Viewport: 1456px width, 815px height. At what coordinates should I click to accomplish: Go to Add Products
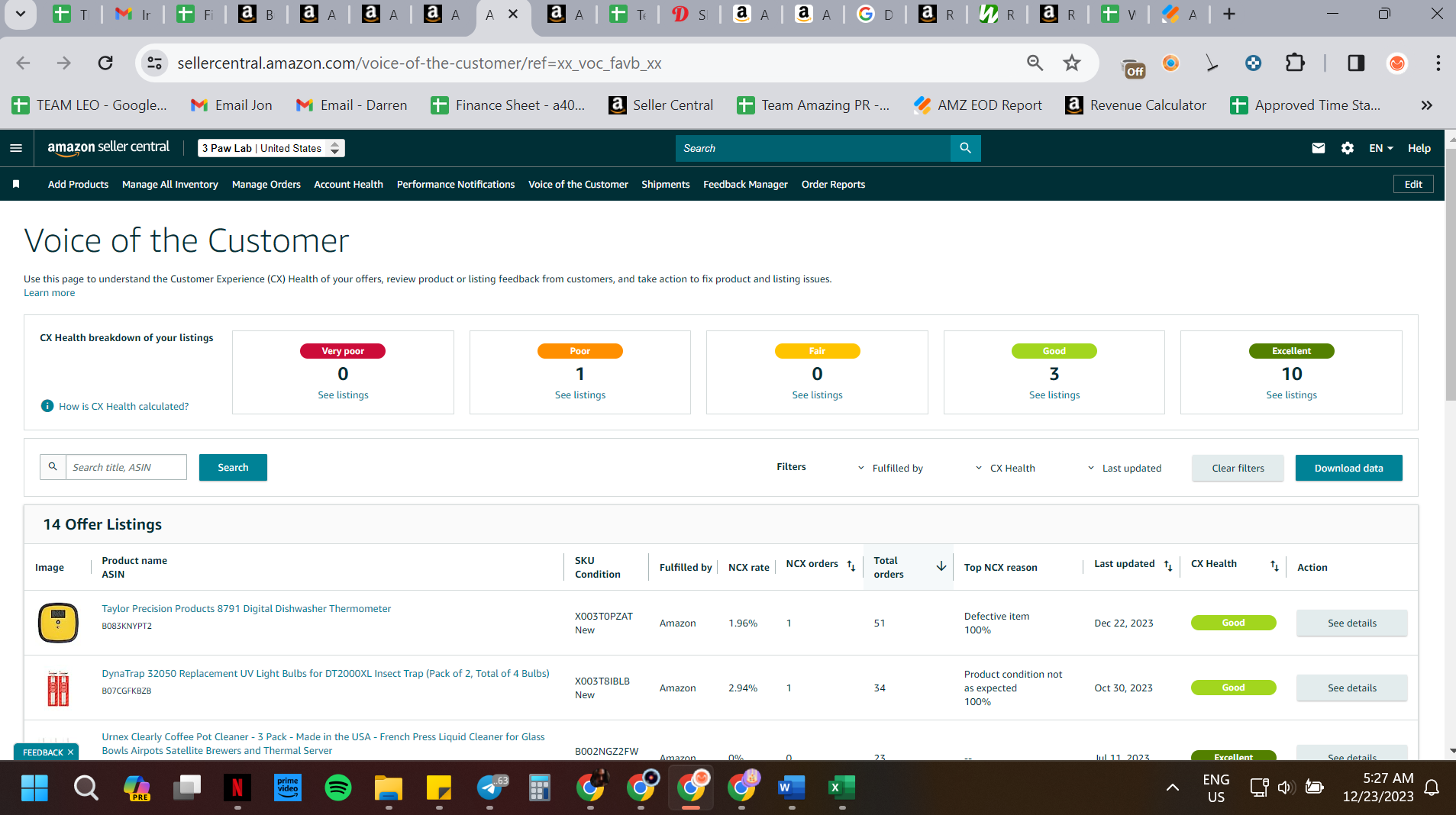(x=78, y=184)
